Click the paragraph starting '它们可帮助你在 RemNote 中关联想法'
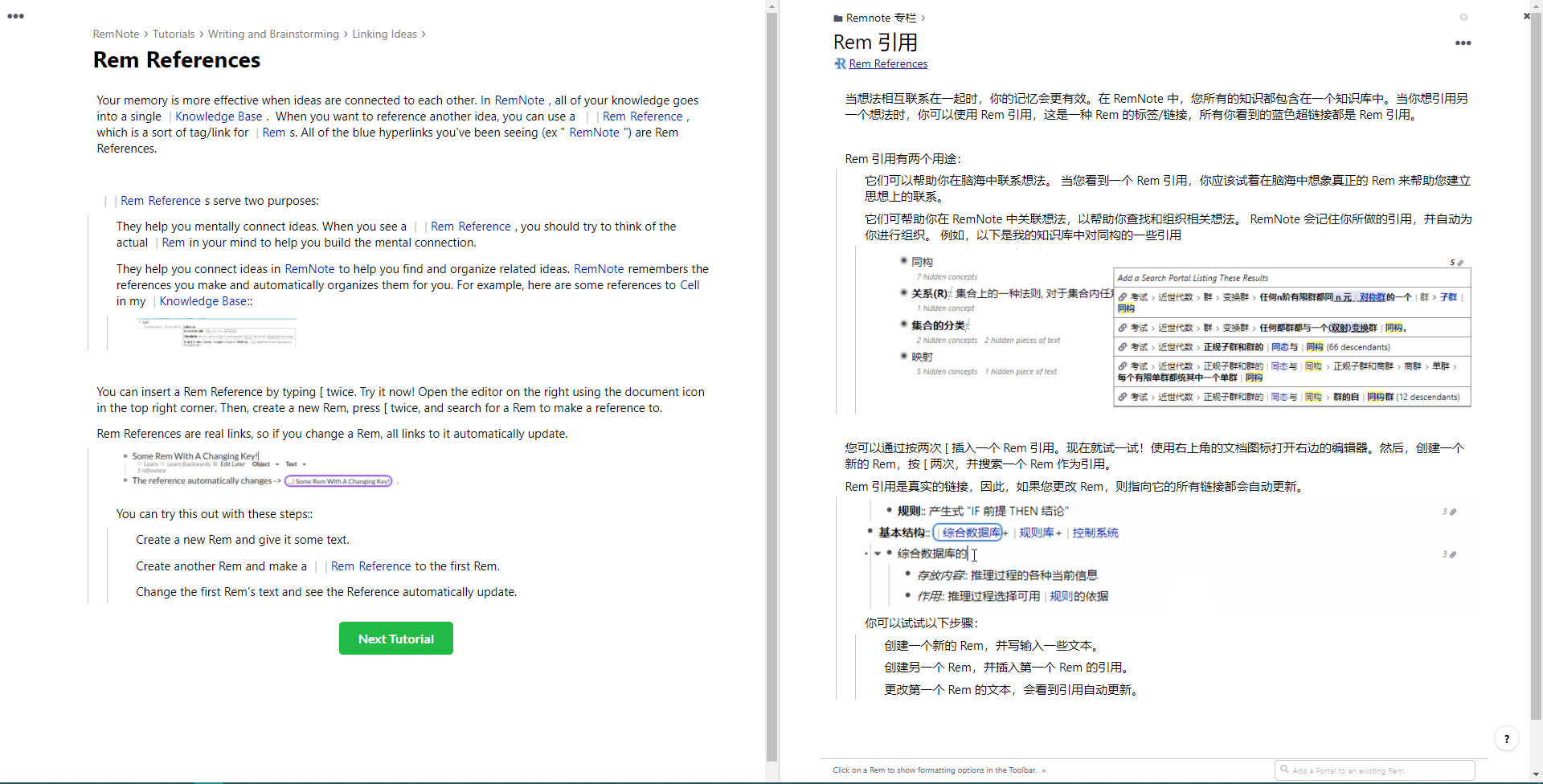The image size is (1543, 784). coord(1169,227)
